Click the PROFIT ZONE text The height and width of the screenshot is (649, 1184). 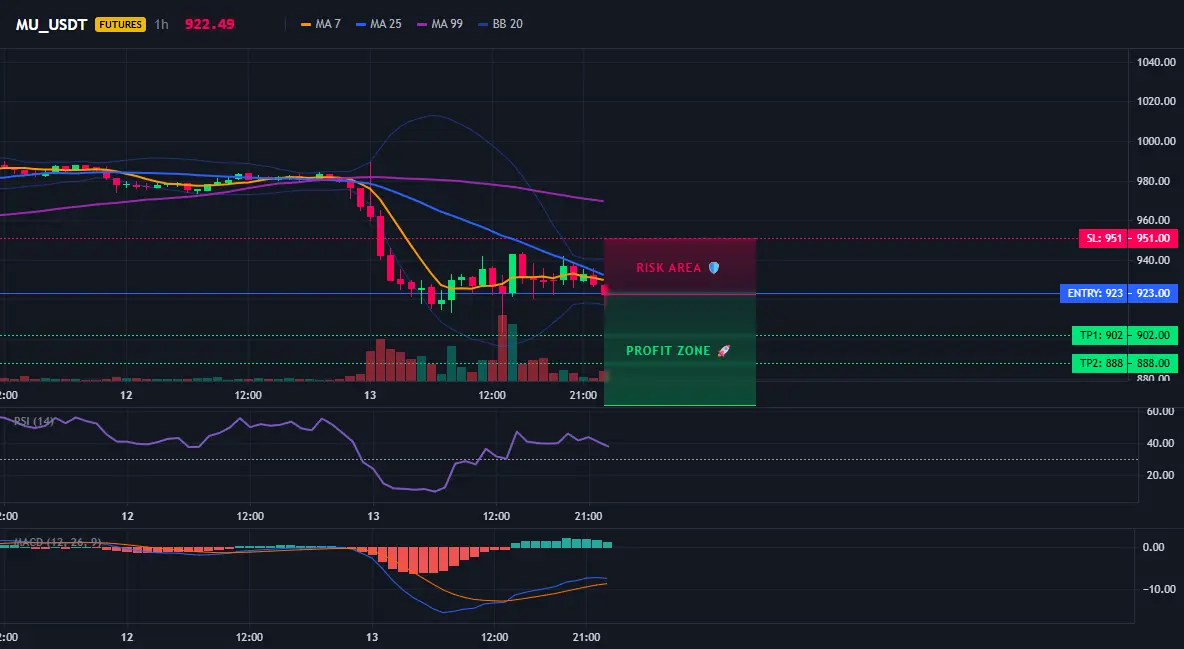click(x=668, y=351)
